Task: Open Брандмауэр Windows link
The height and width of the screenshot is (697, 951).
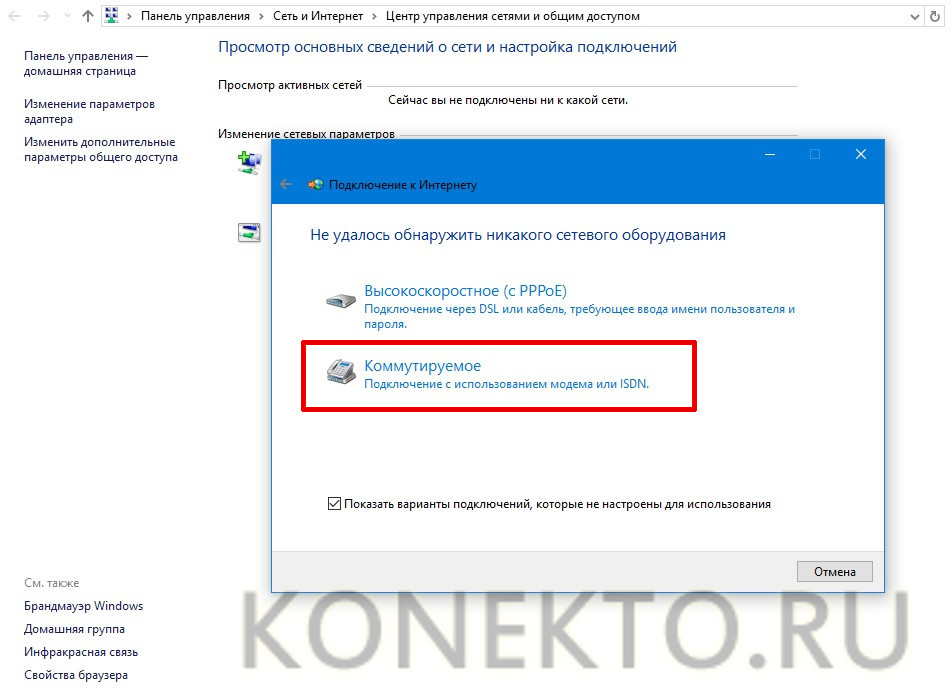Action: (84, 606)
